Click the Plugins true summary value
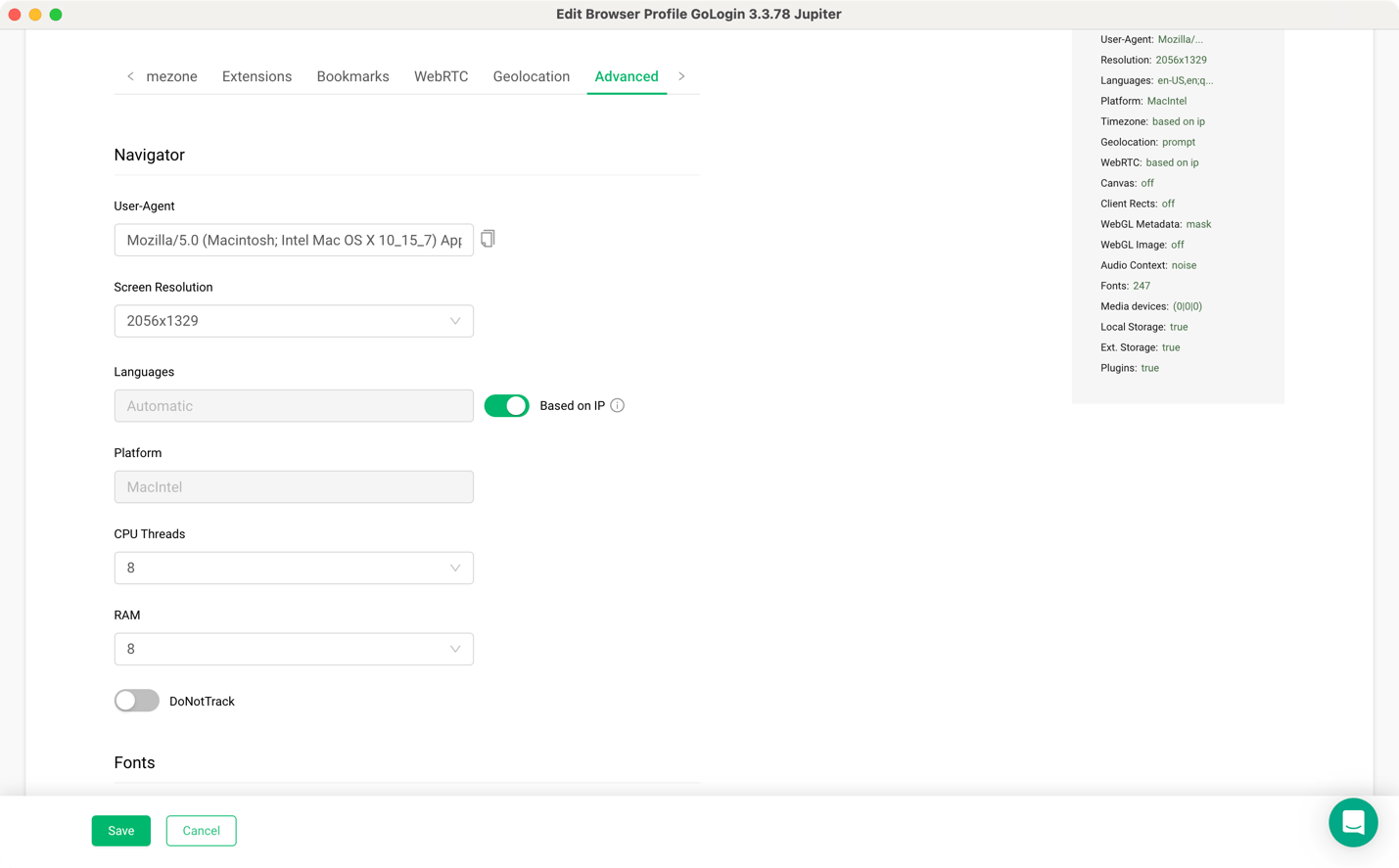 [x=1150, y=368]
